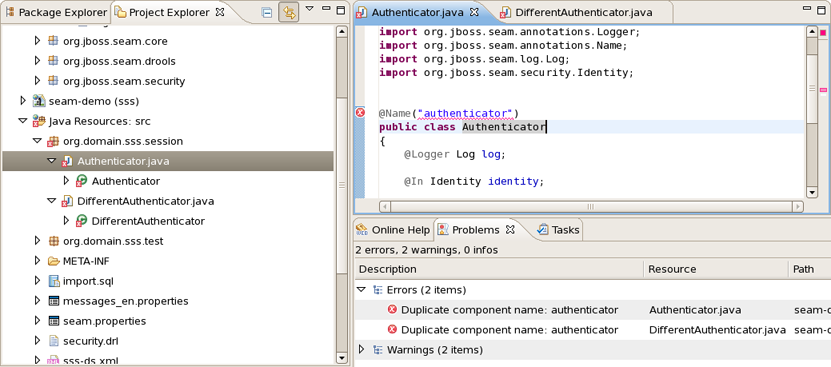Image resolution: width=831 pixels, height=367 pixels.
Task: Click import.sql file icon
Action: [54, 281]
